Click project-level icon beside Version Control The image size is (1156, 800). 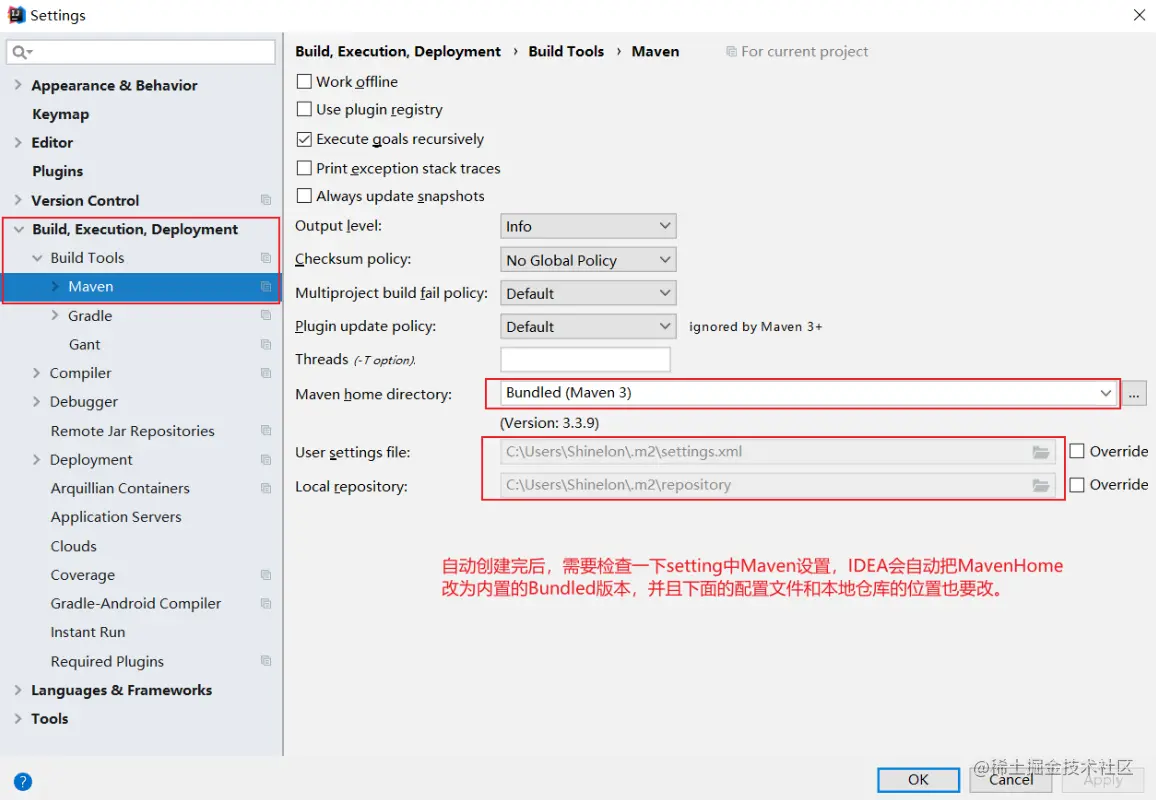(x=266, y=201)
